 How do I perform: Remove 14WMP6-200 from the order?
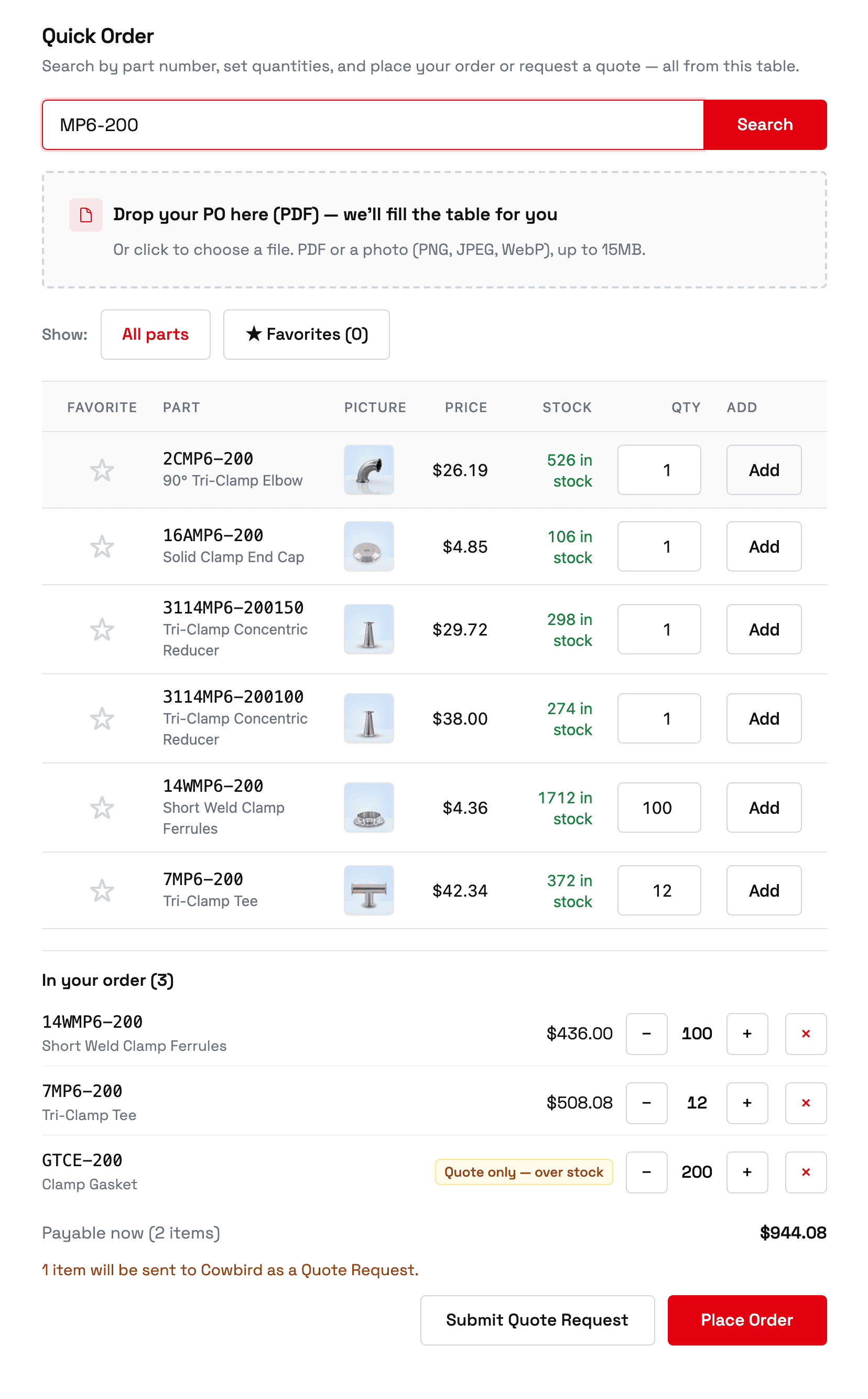806,1033
